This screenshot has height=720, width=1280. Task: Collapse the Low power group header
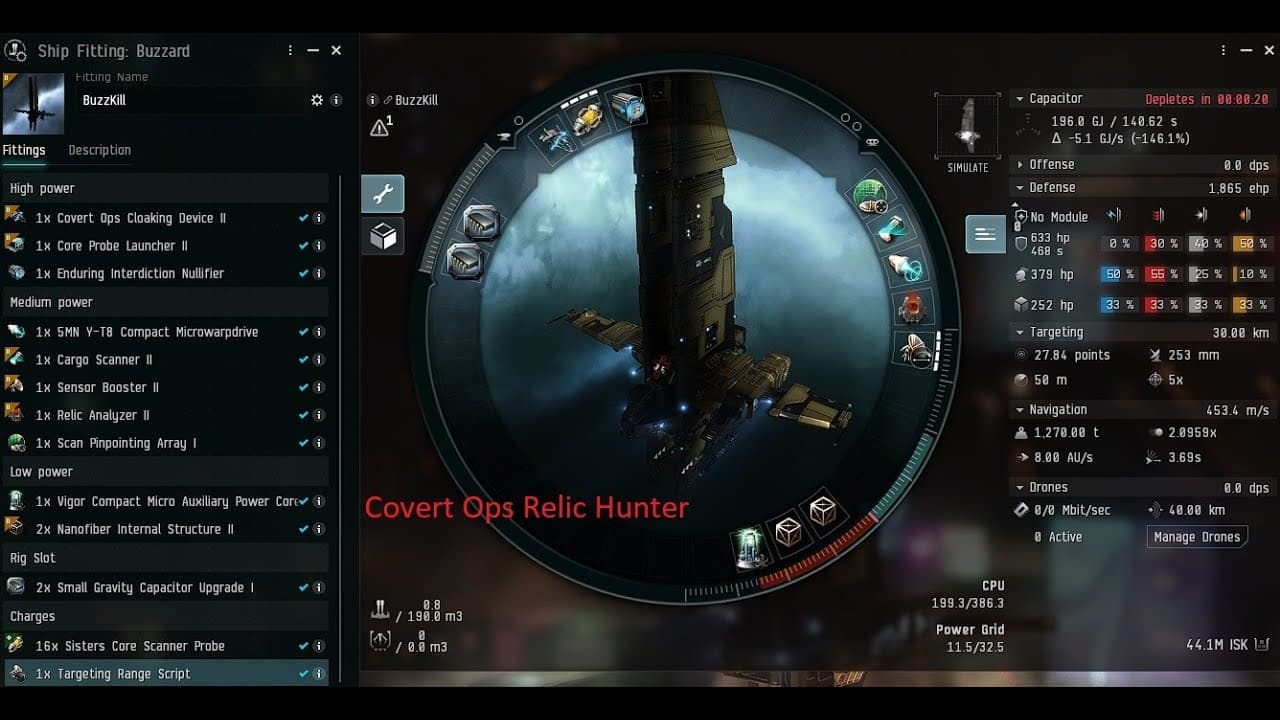pos(165,472)
